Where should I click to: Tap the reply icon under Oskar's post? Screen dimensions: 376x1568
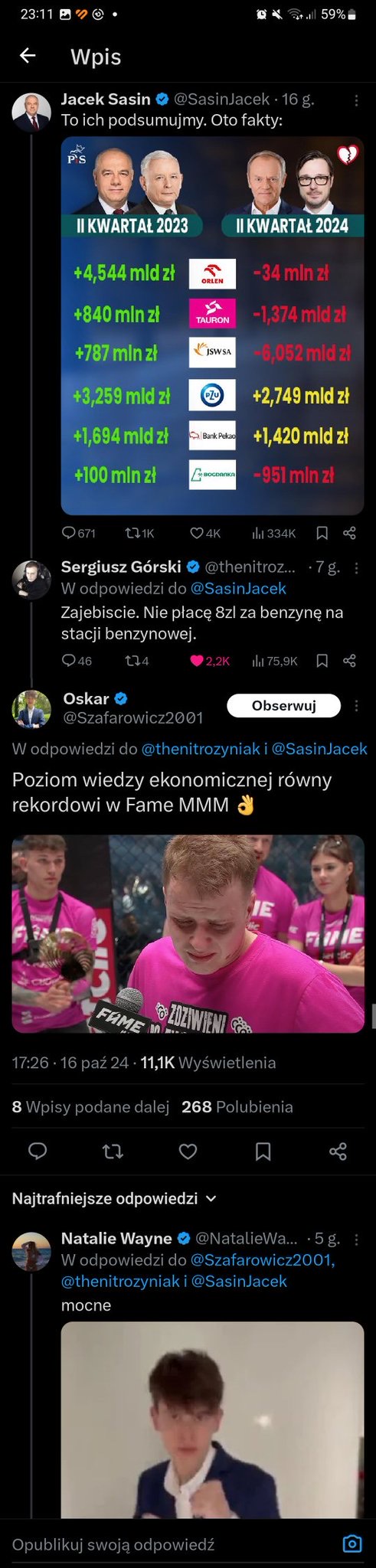pyautogui.click(x=38, y=1151)
